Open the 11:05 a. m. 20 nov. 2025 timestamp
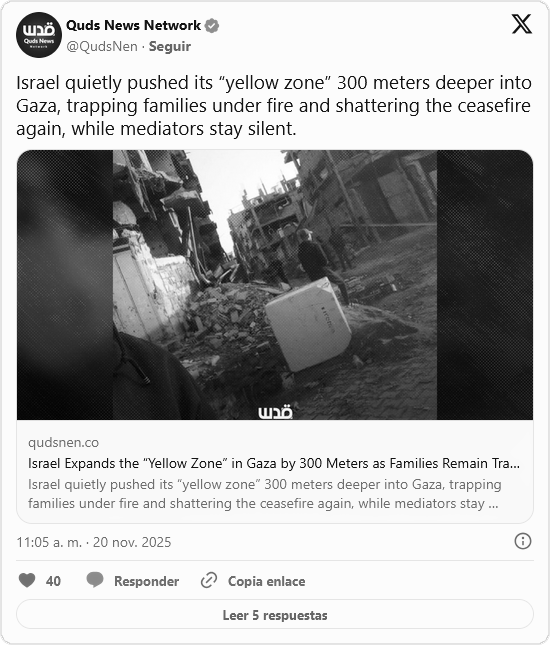This screenshot has height=645, width=550. tap(94, 542)
